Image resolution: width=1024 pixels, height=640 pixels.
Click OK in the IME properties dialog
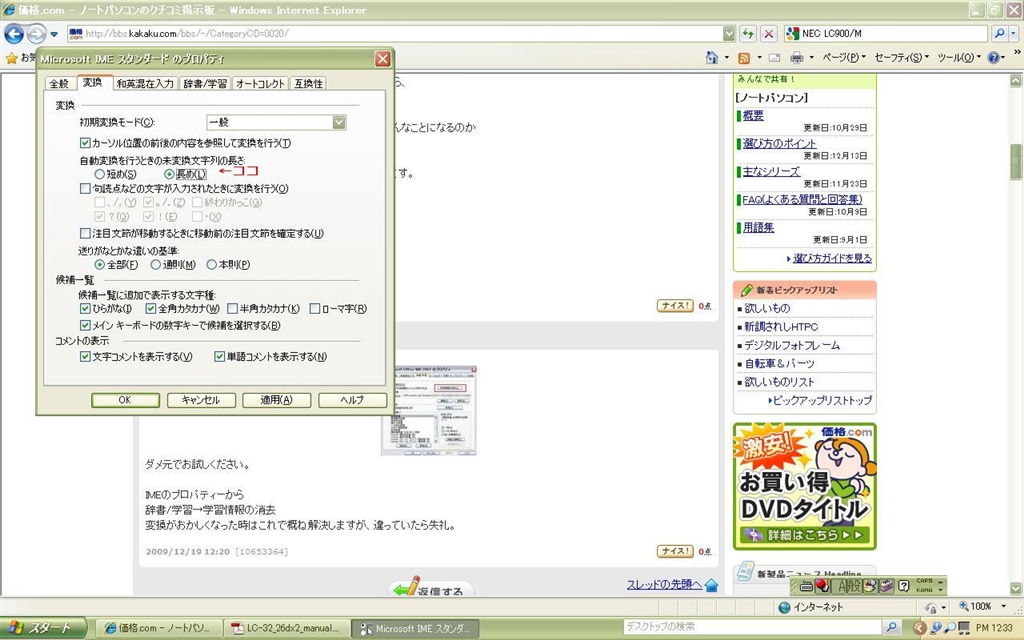click(x=125, y=400)
